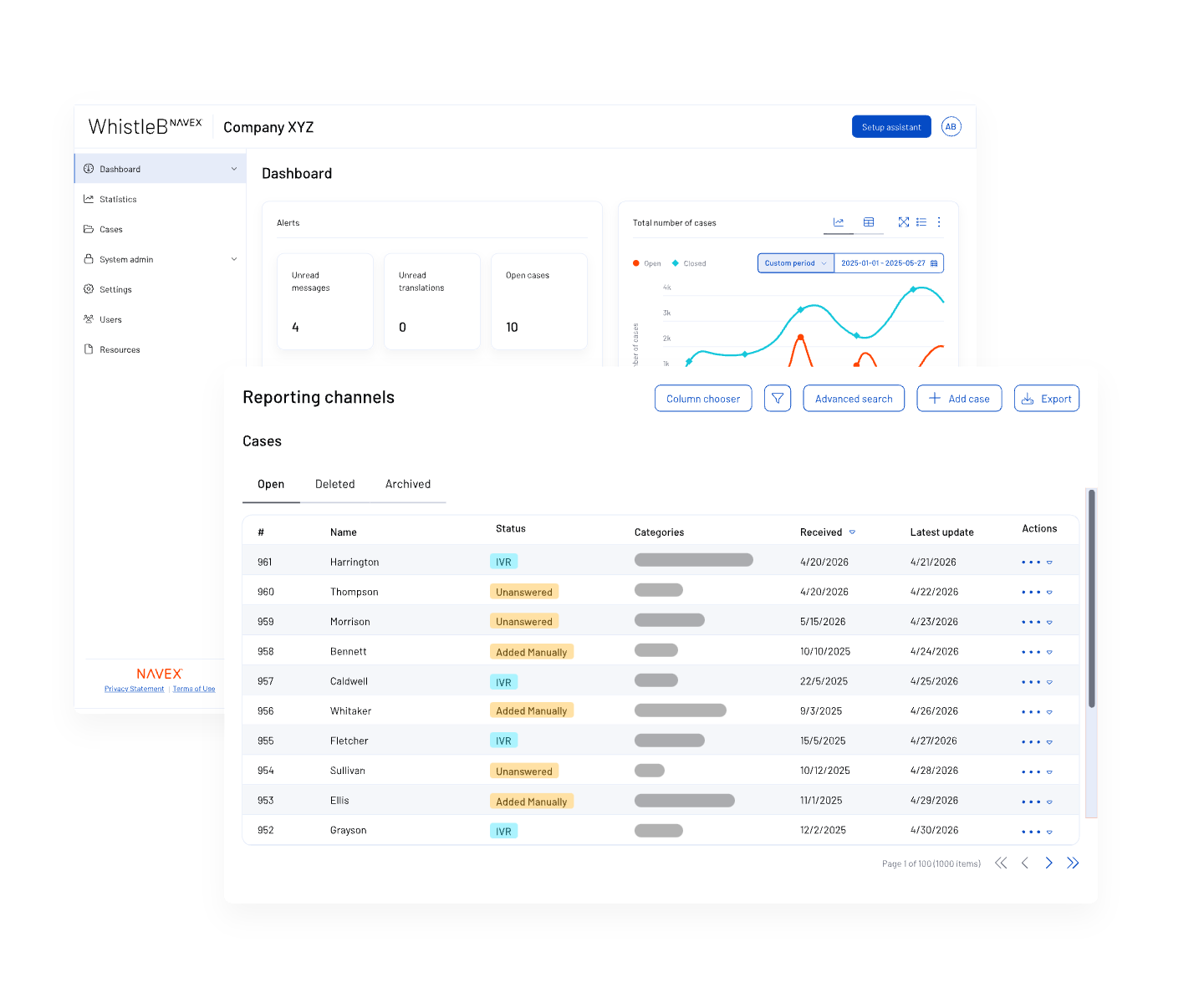
Task: Click the IVR status badge for Harrington
Action: click(x=503, y=562)
